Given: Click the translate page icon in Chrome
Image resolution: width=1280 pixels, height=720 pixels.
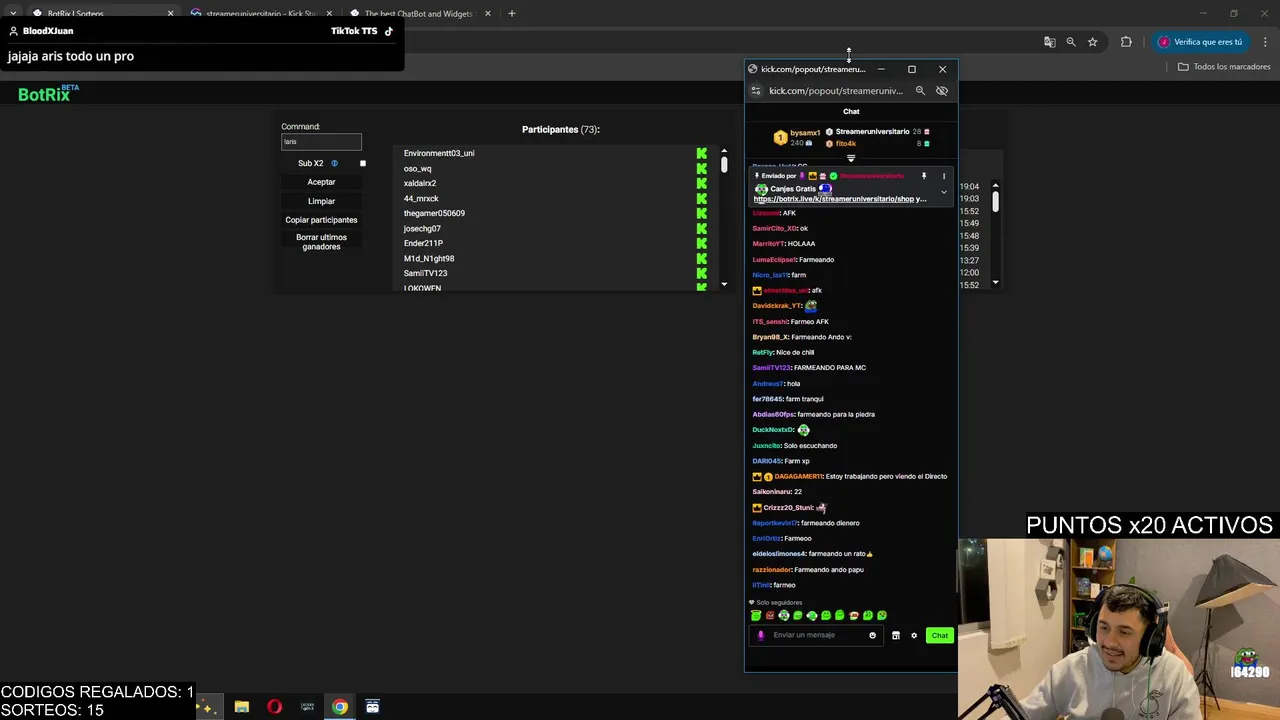Looking at the screenshot, I should [x=1049, y=42].
